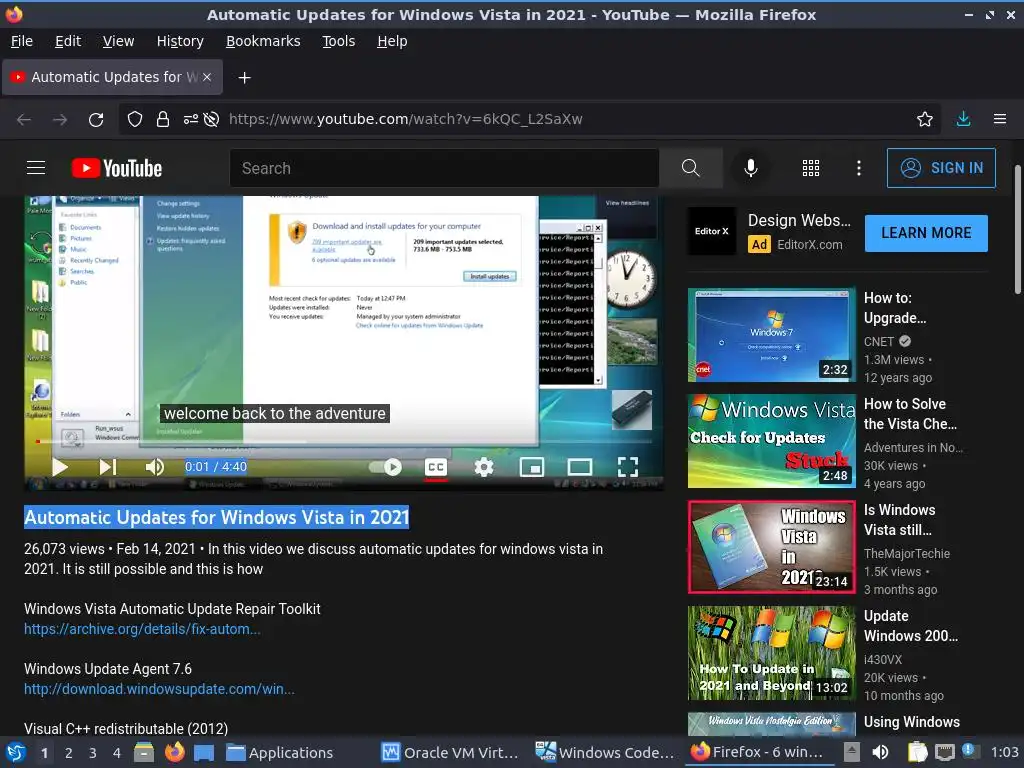Click the YouTube search magnifier button
Image resolution: width=1024 pixels, height=768 pixels.
pyautogui.click(x=690, y=168)
